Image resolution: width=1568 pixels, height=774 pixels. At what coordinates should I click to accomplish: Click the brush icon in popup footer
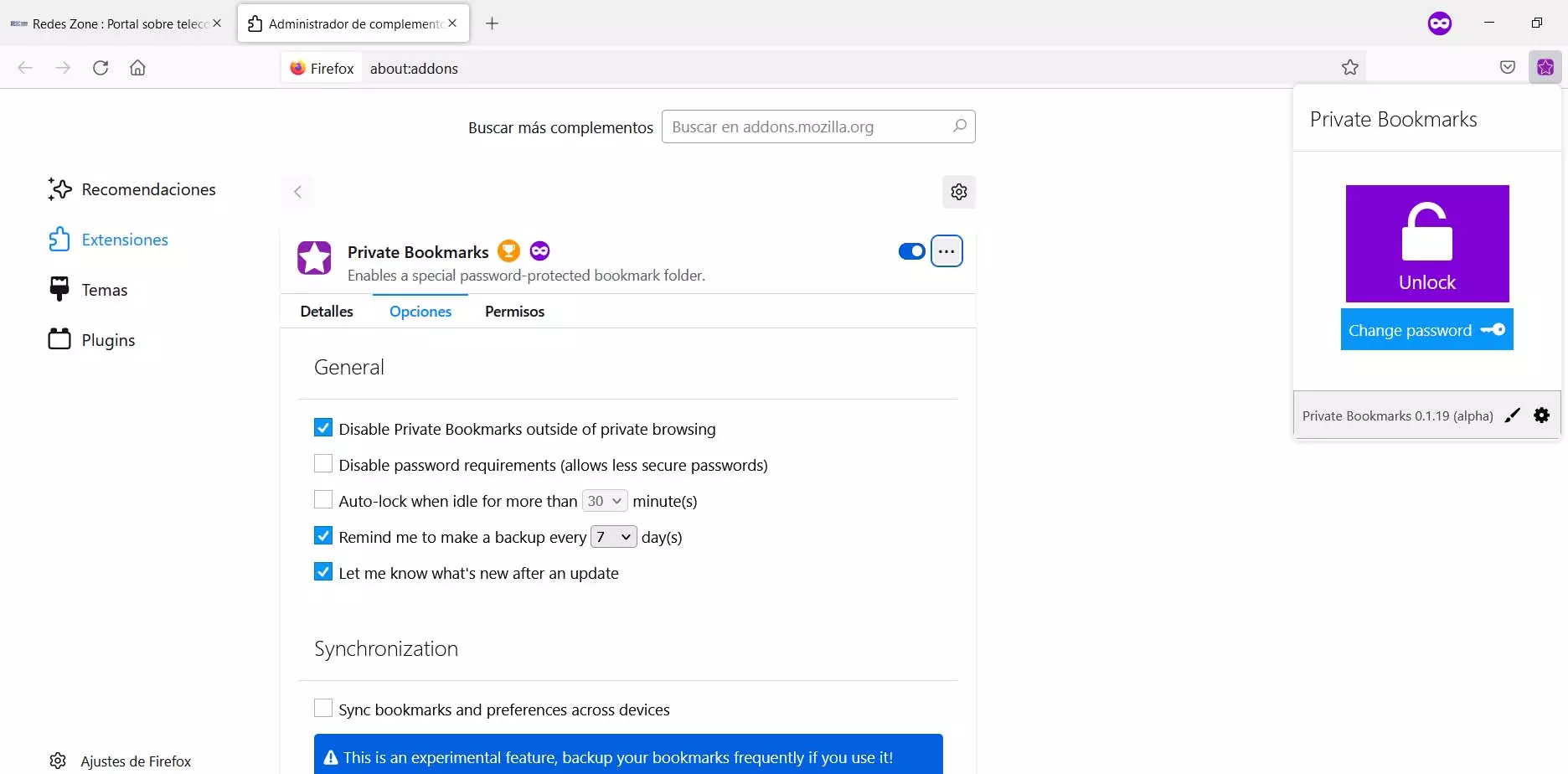[x=1512, y=415]
